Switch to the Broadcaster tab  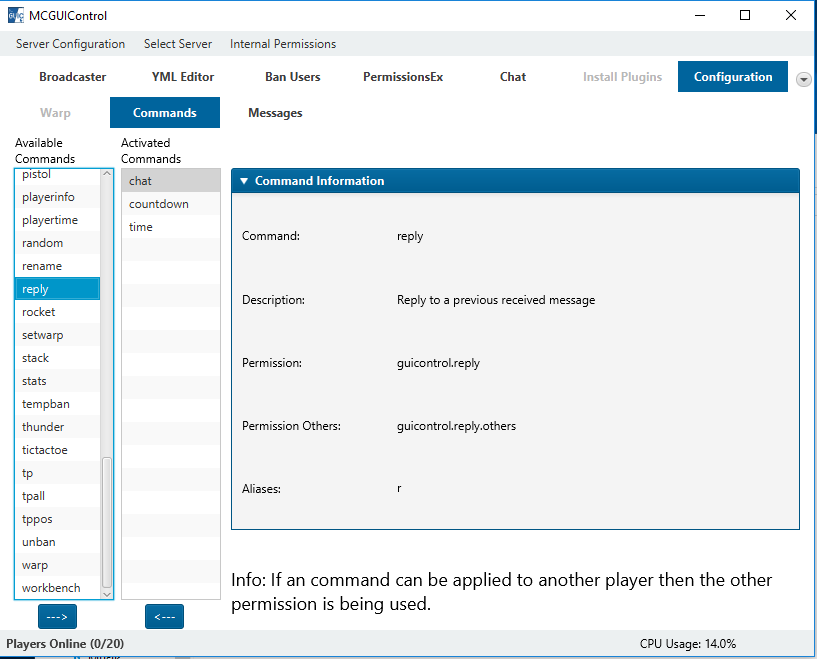point(73,77)
